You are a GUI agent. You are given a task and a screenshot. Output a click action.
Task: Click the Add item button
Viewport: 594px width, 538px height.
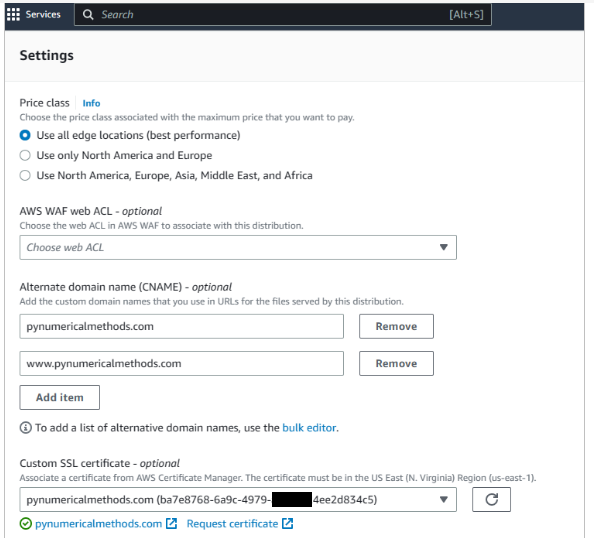pyautogui.click(x=59, y=397)
